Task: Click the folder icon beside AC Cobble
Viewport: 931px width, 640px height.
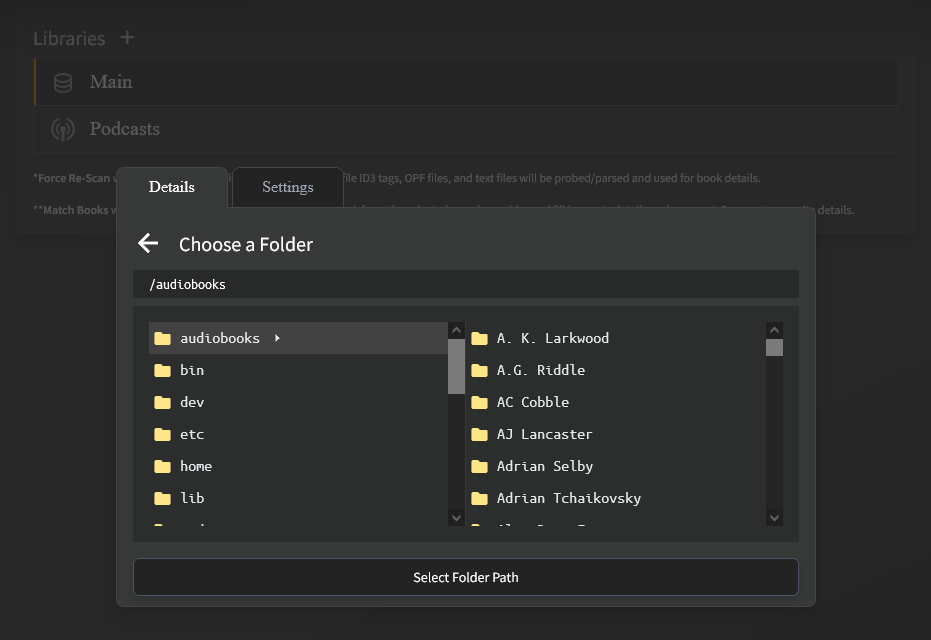Action: 479,402
